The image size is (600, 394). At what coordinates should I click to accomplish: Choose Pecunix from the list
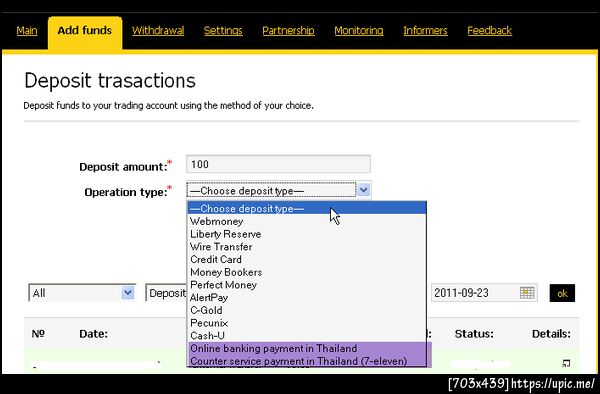(307, 323)
